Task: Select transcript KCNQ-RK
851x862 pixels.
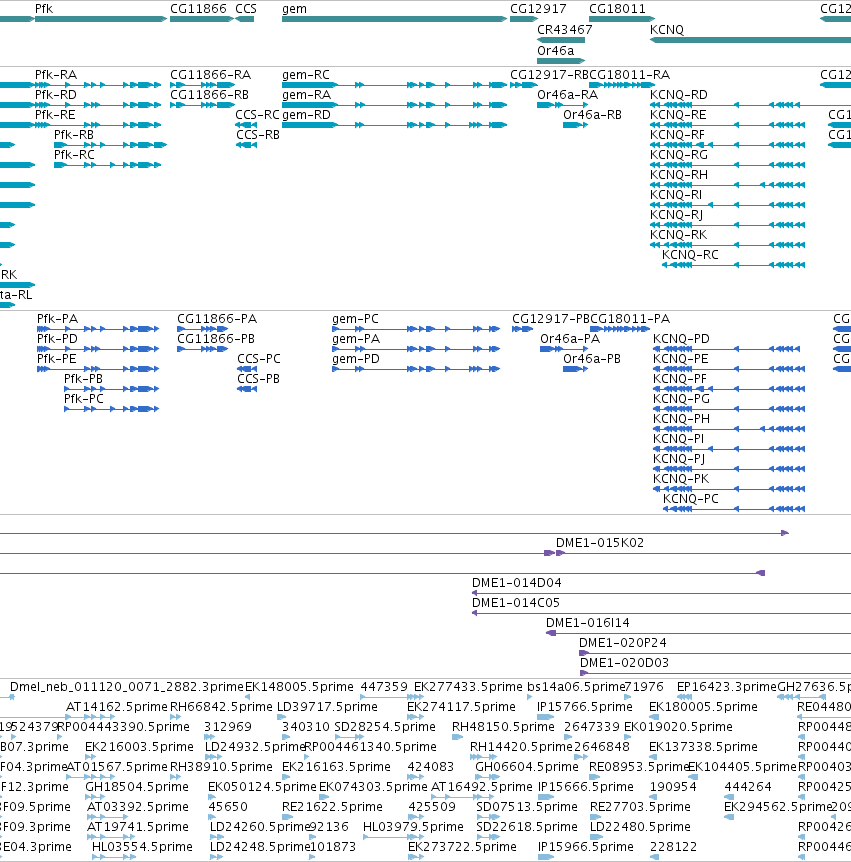Action: [x=727, y=245]
